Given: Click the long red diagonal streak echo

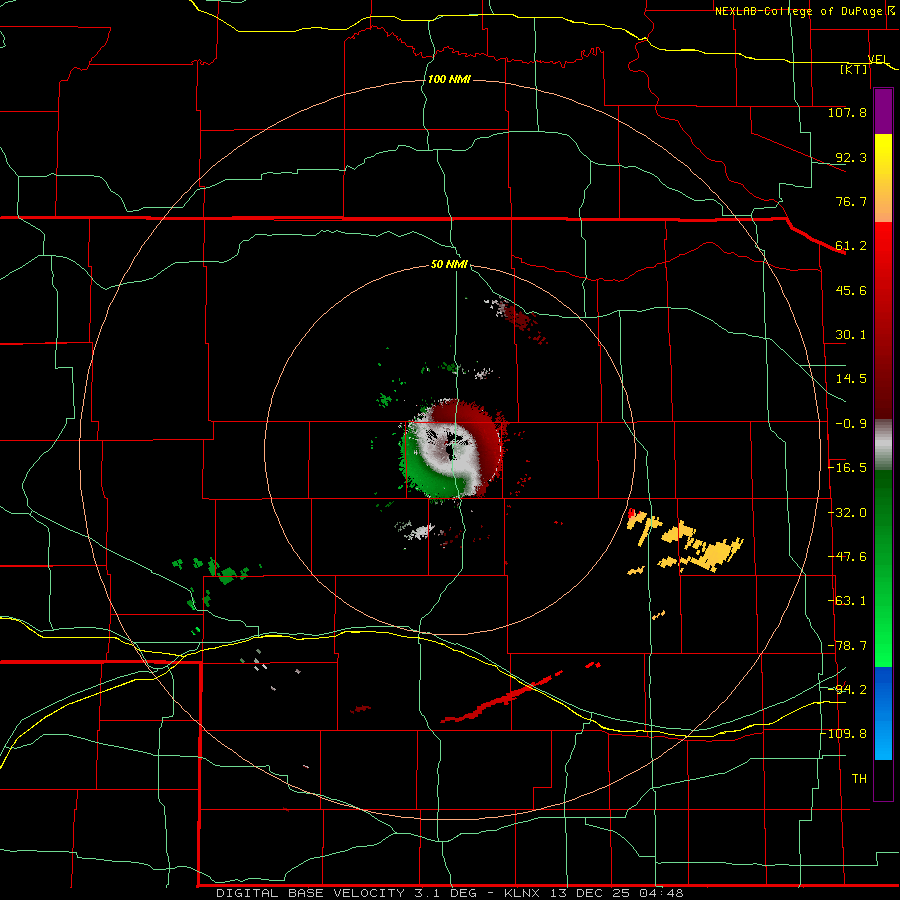Looking at the screenshot, I should [502, 697].
